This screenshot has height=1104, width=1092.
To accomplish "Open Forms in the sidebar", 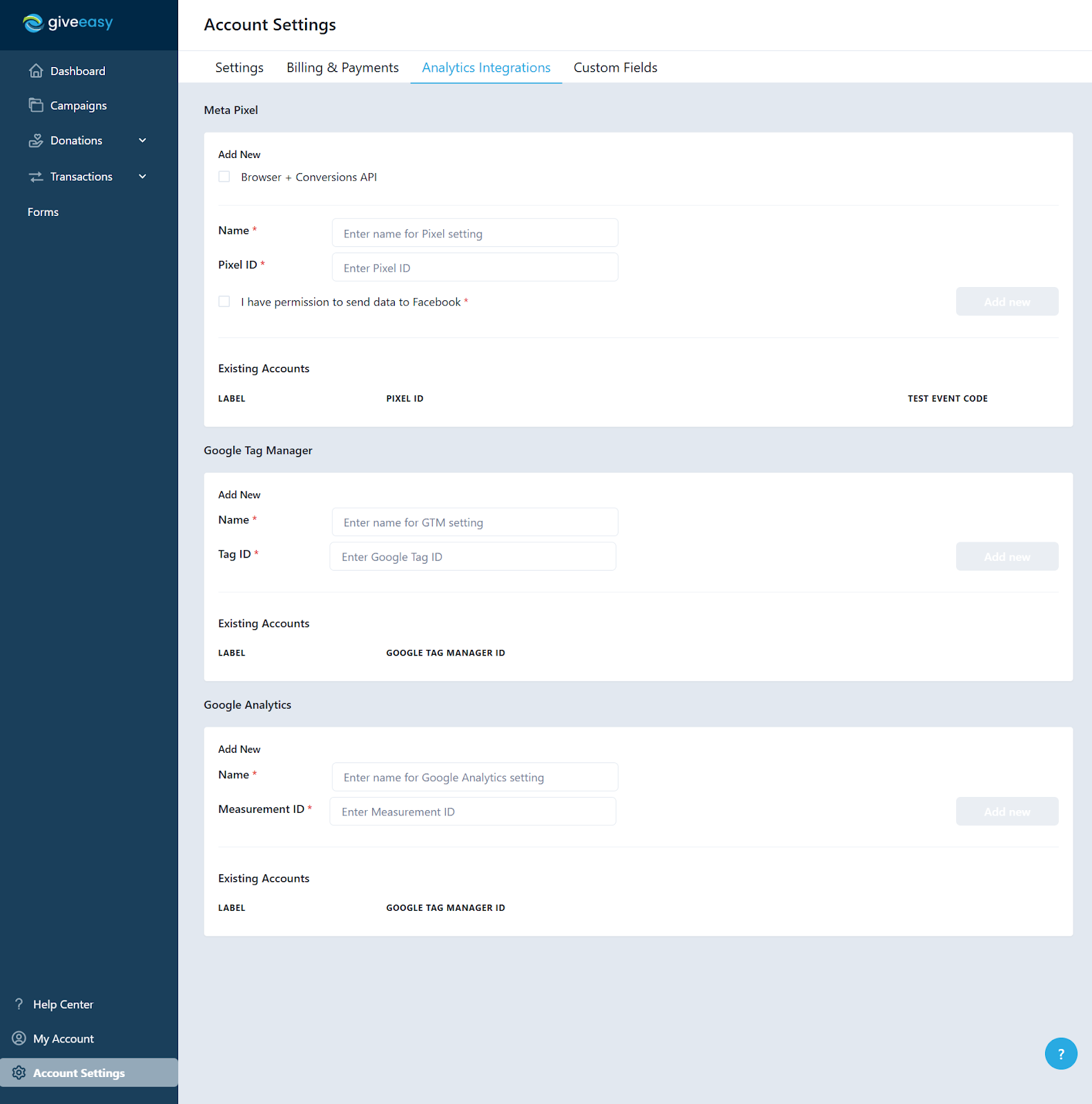I will pos(43,212).
